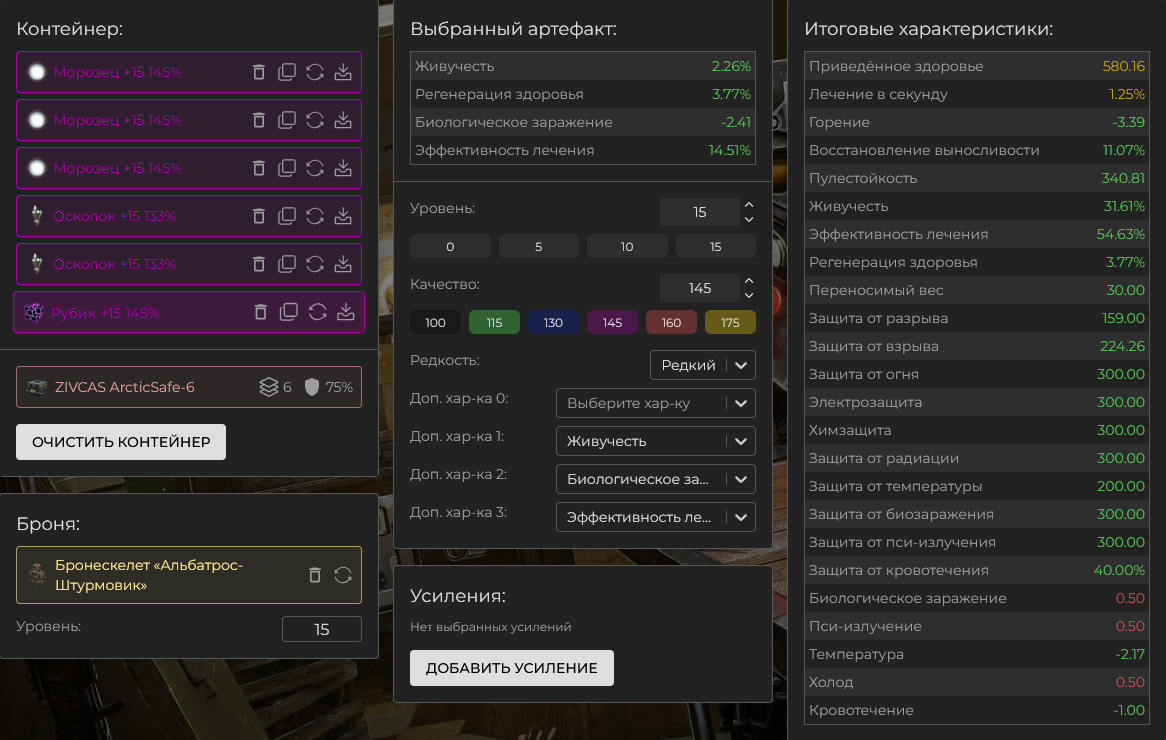Click the download-tray icon on Рубик row
Image resolution: width=1166 pixels, height=740 pixels.
[x=345, y=312]
